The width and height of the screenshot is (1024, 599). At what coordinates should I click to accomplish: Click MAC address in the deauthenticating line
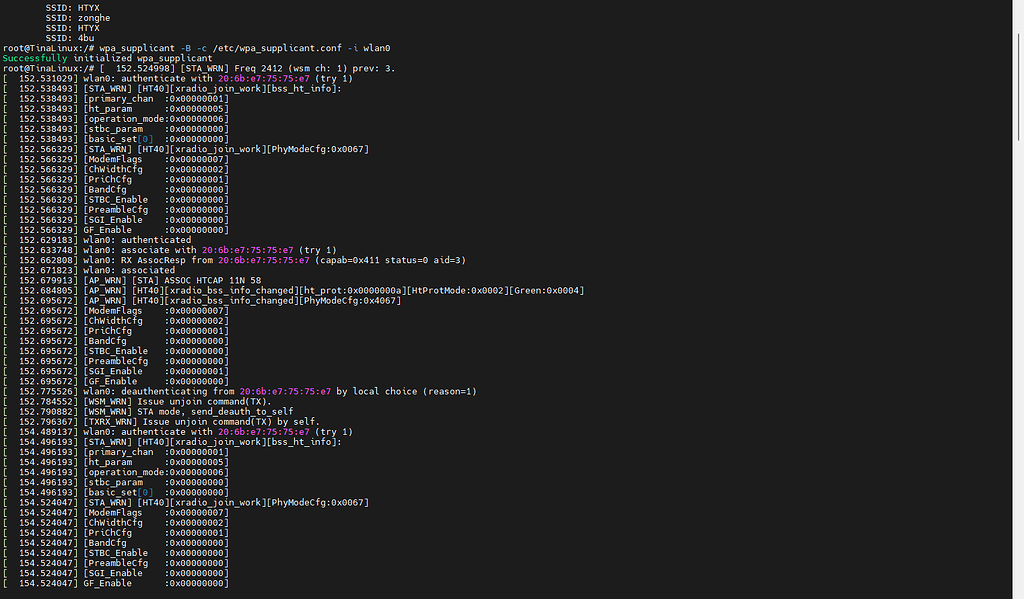pos(286,391)
